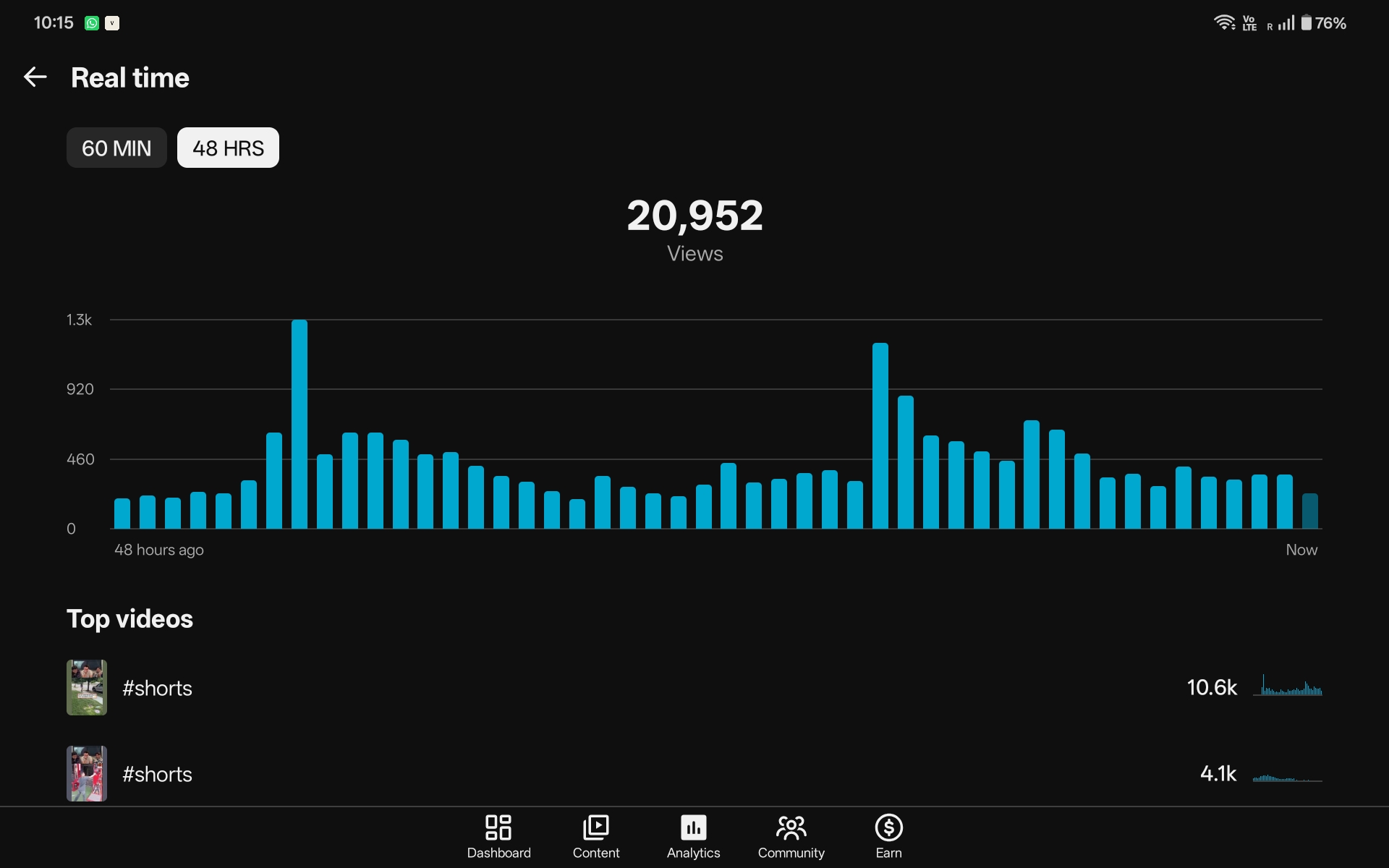
Task: Tap the Wi-Fi status icon
Action: click(x=1224, y=22)
